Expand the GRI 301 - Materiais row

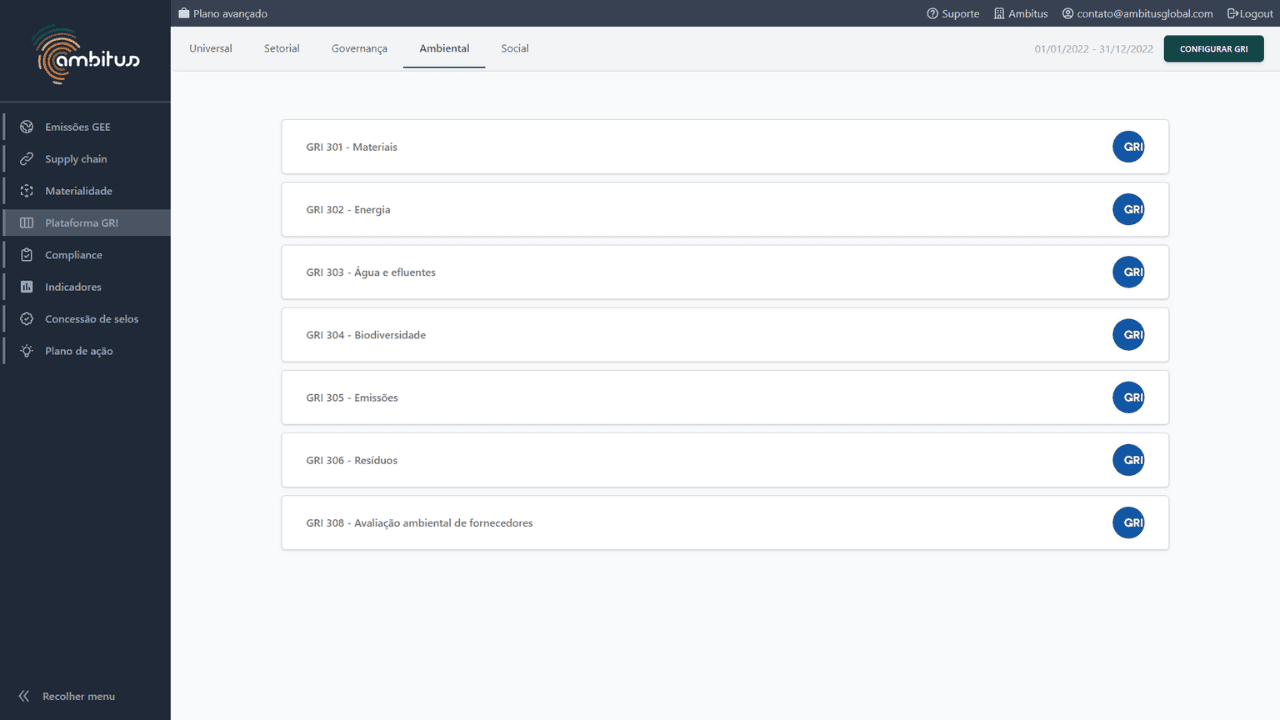(x=725, y=147)
